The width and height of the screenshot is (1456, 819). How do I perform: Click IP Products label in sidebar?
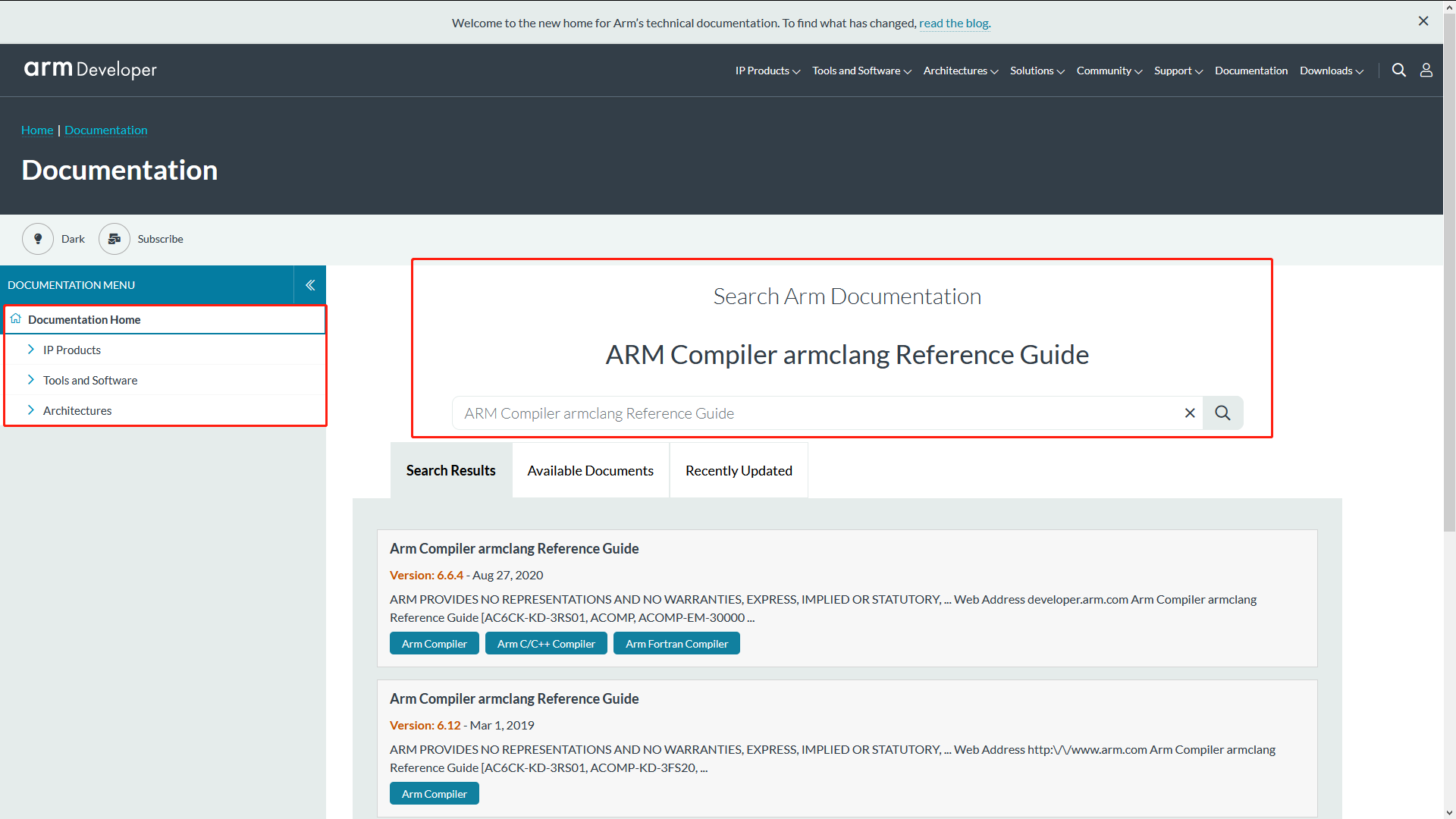pyautogui.click(x=72, y=350)
